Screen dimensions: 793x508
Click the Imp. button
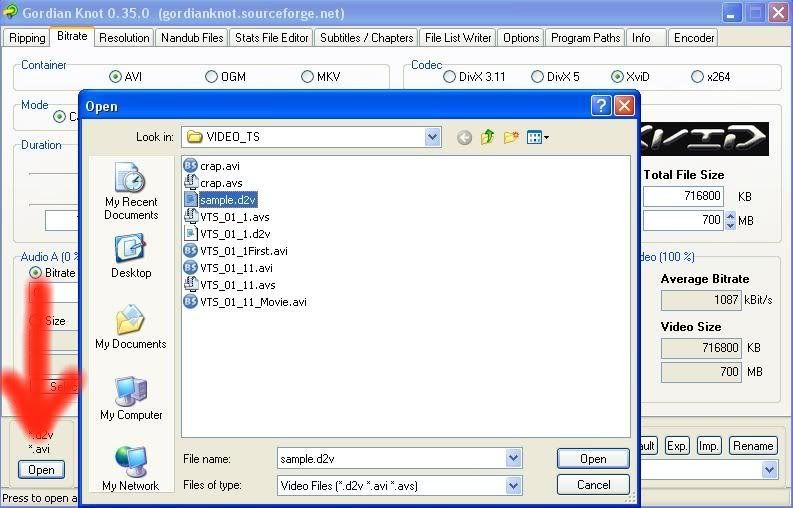coord(709,446)
